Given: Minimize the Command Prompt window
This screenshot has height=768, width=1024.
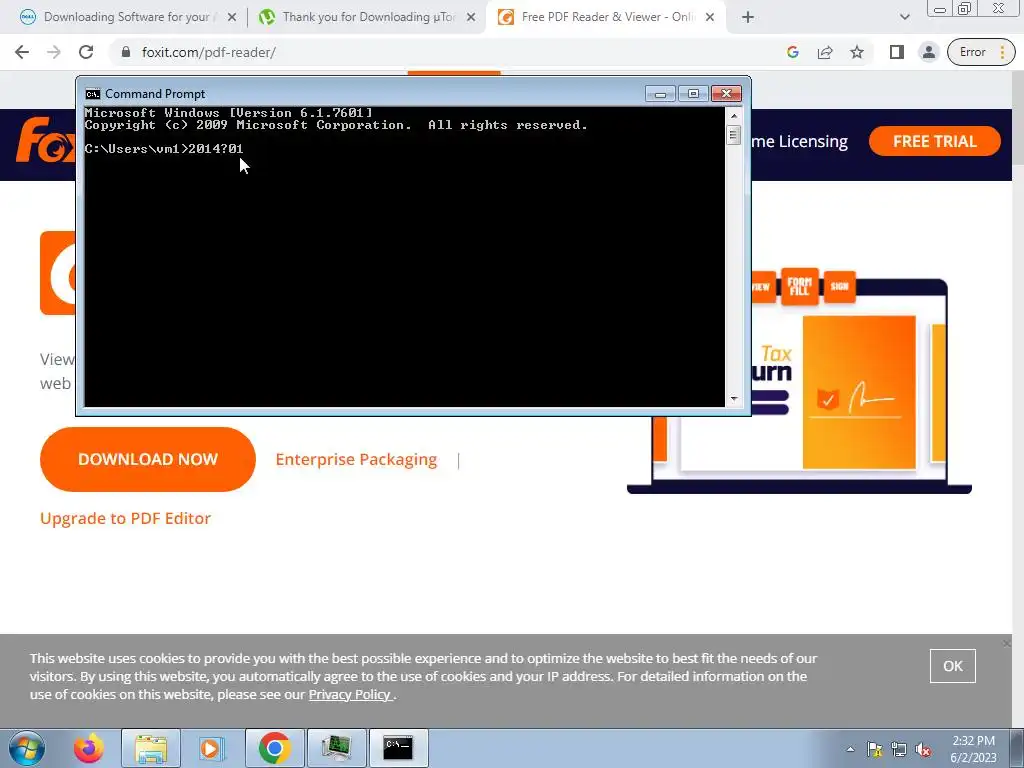Looking at the screenshot, I should click(x=660, y=94).
